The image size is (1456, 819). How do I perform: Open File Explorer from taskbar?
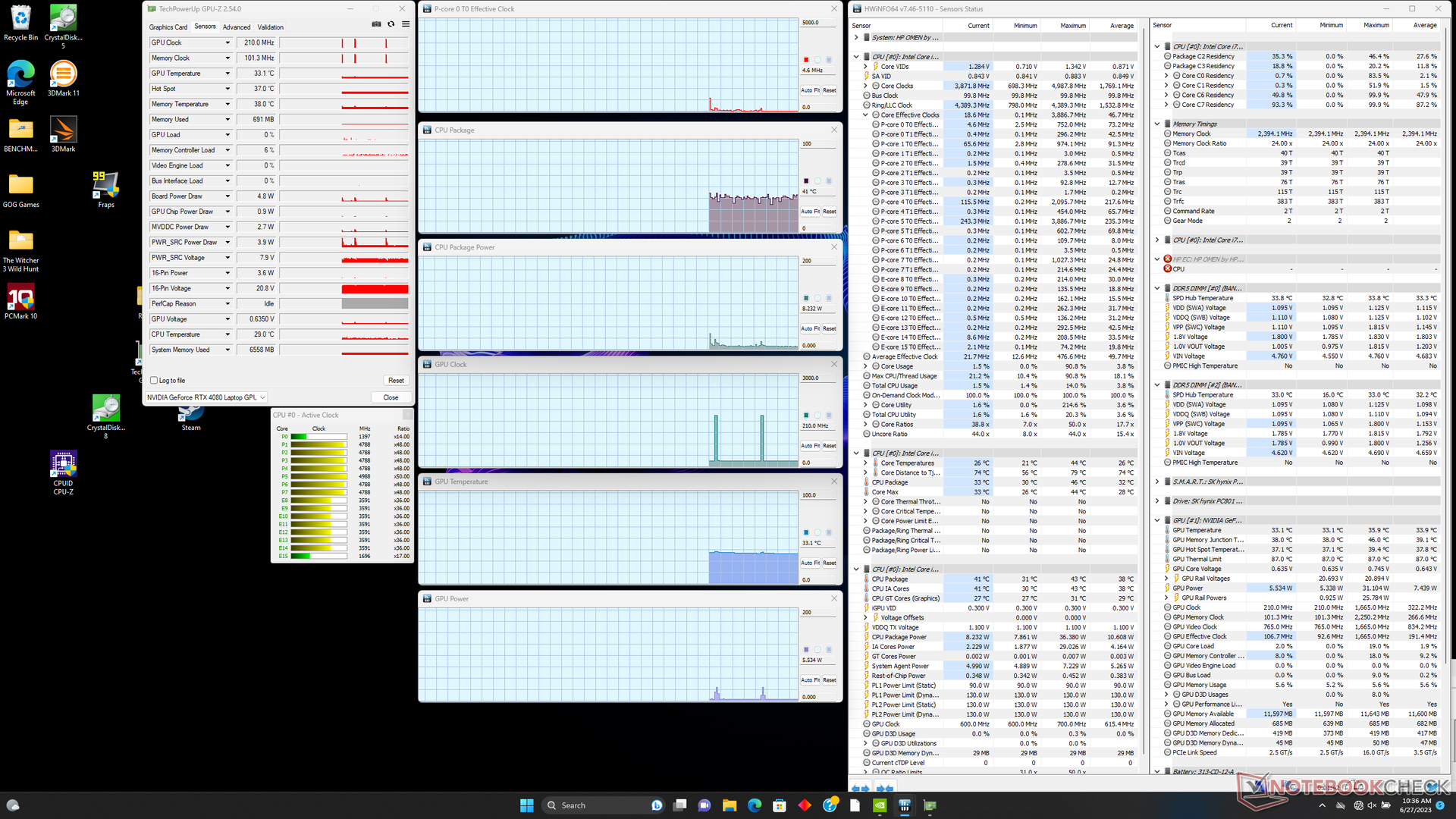pos(730,805)
